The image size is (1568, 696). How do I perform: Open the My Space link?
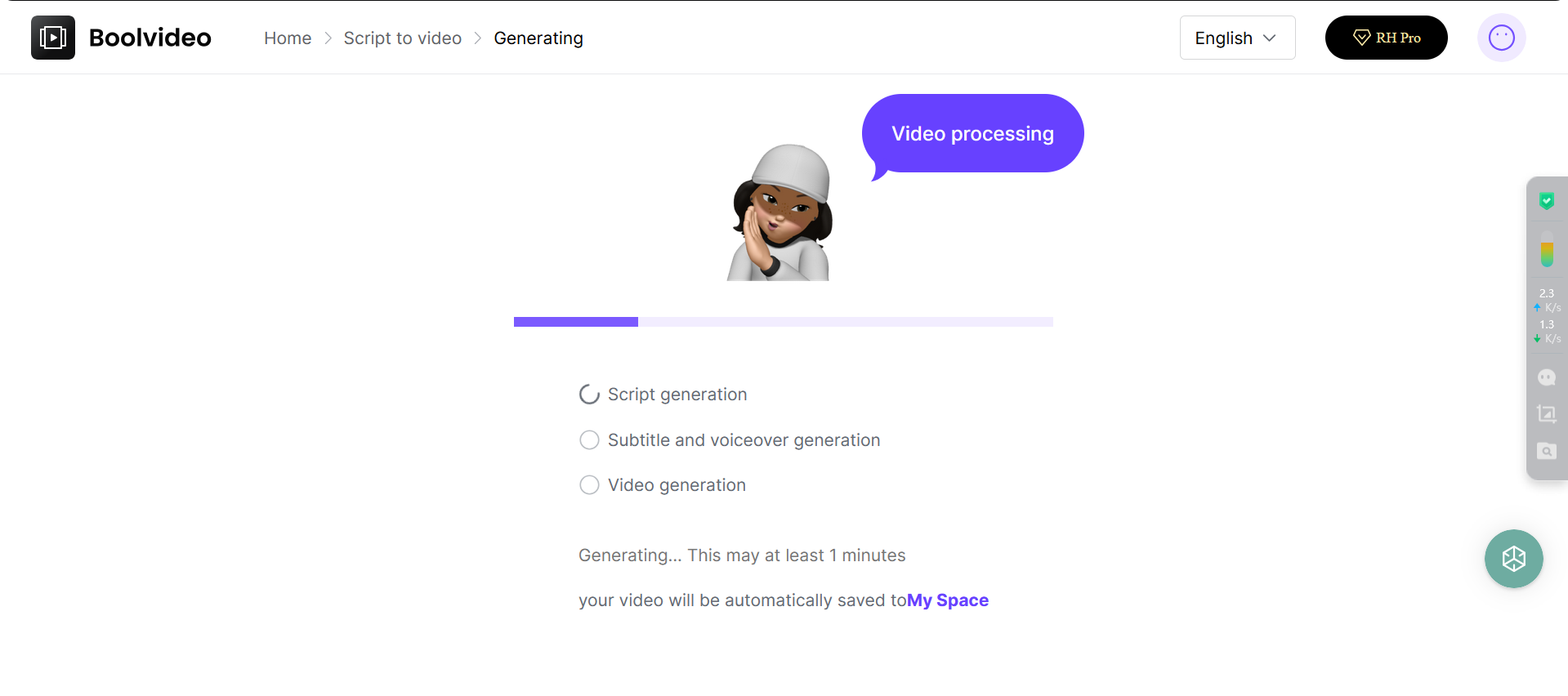948,600
